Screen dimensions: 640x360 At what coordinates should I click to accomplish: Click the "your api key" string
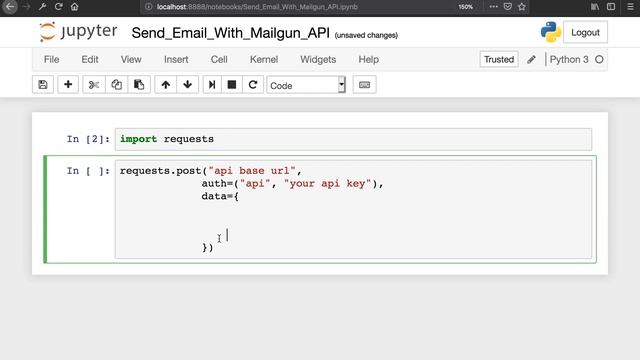(x=327, y=184)
